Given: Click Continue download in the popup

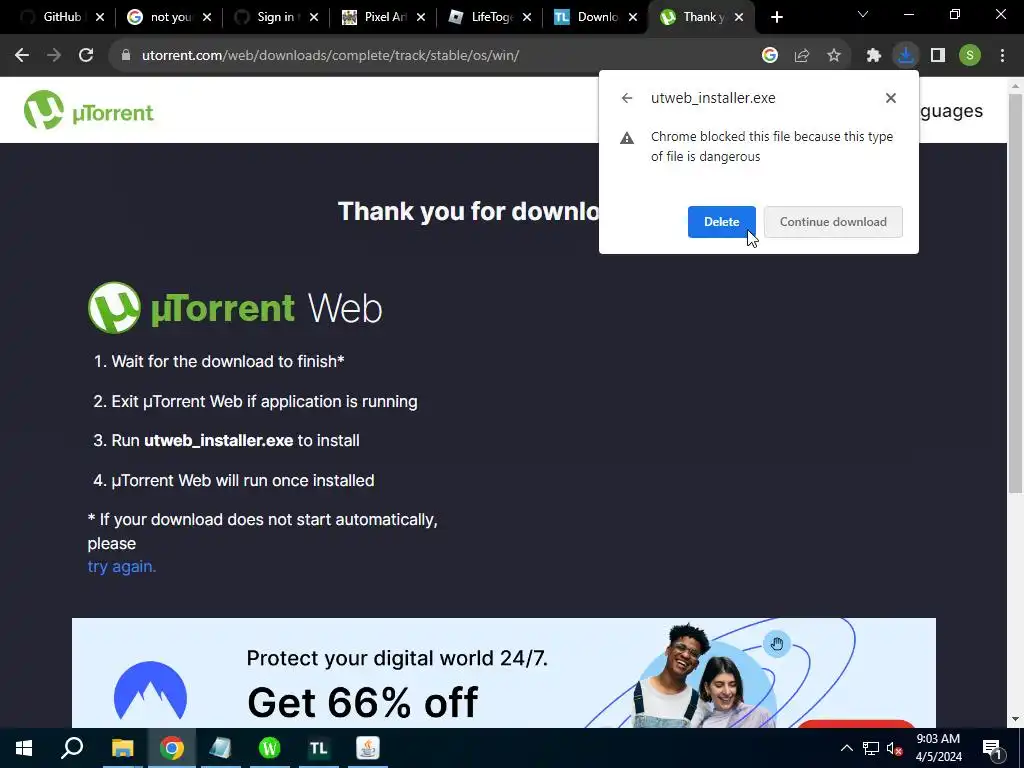Looking at the screenshot, I should click(833, 222).
